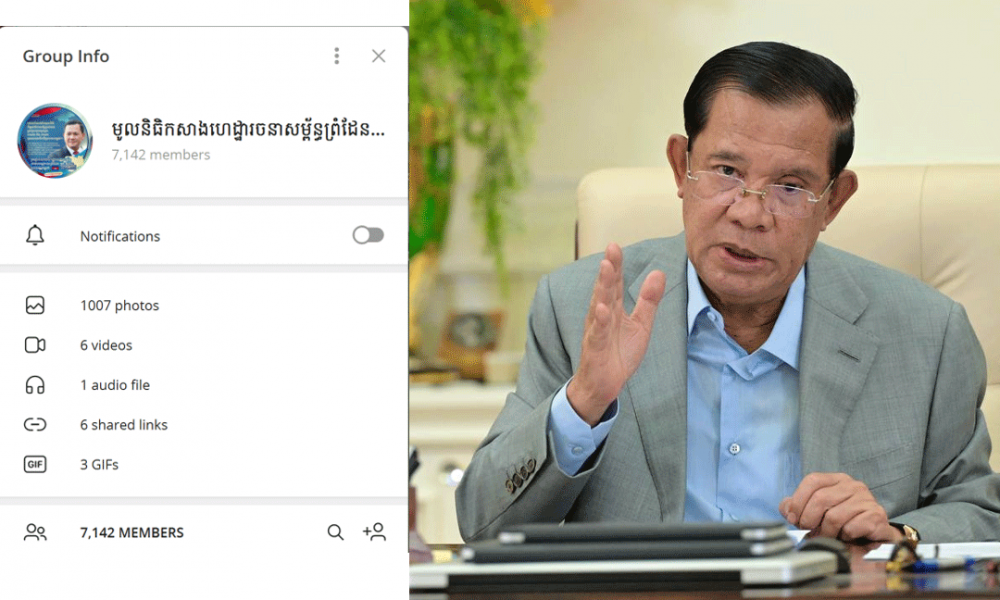Viewport: 1000px width, 600px height.
Task: Open the 1007 photos list
Action: pos(204,305)
